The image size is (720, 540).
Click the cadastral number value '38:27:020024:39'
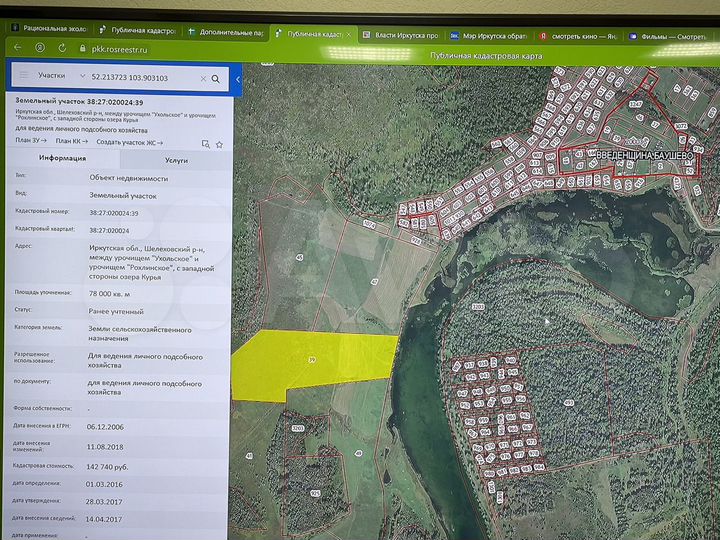click(x=113, y=213)
